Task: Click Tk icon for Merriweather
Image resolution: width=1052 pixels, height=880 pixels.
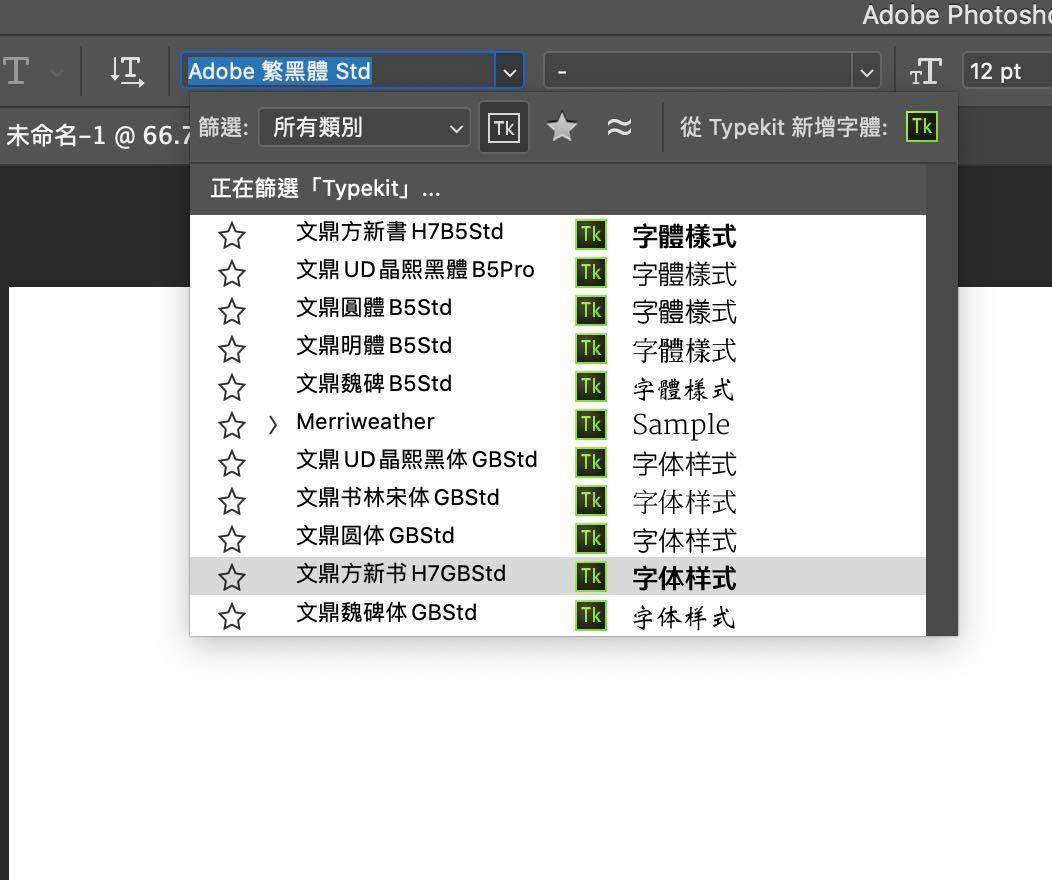Action: (x=591, y=425)
